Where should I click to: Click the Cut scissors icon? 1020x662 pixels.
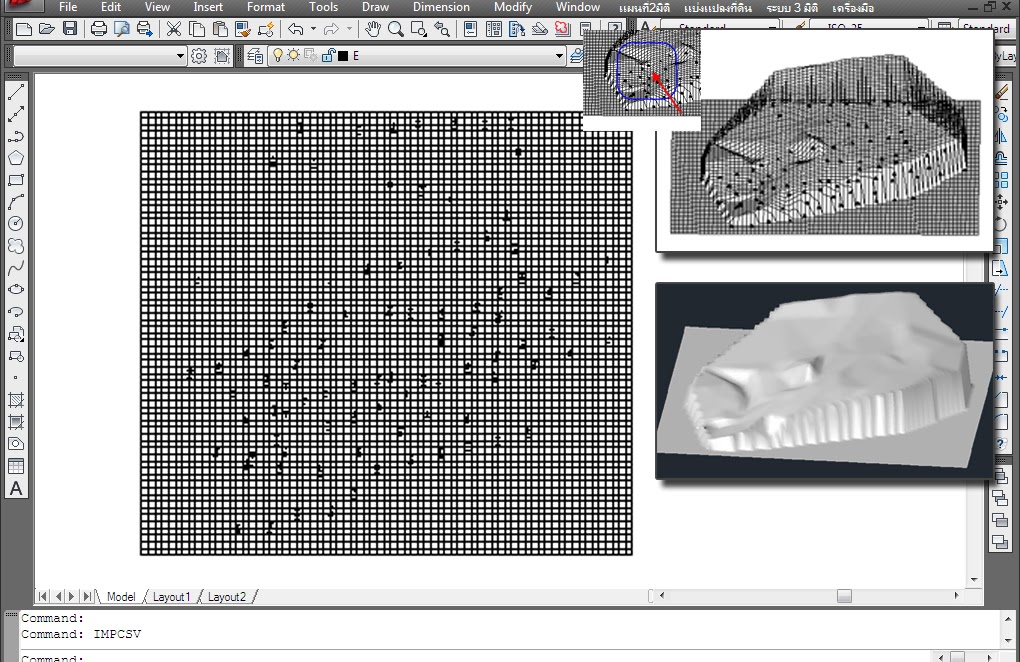(174, 29)
